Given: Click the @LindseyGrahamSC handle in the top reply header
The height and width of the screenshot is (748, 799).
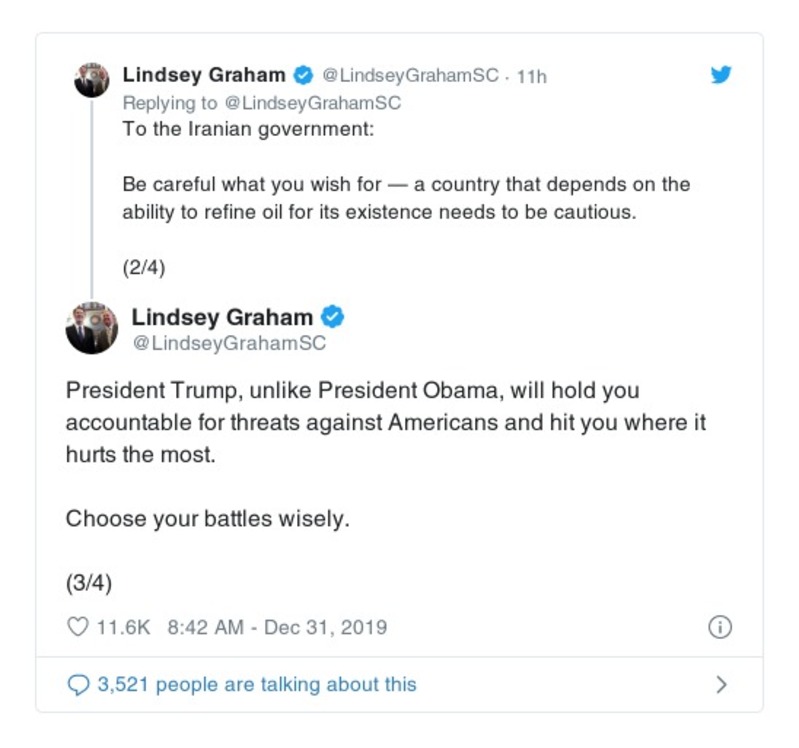Looking at the screenshot, I should click(409, 76).
